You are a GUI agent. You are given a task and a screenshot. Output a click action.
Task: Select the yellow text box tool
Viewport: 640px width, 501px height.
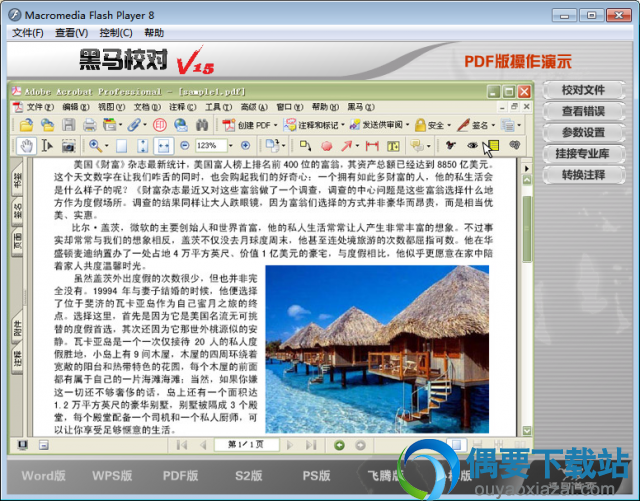coord(393,146)
